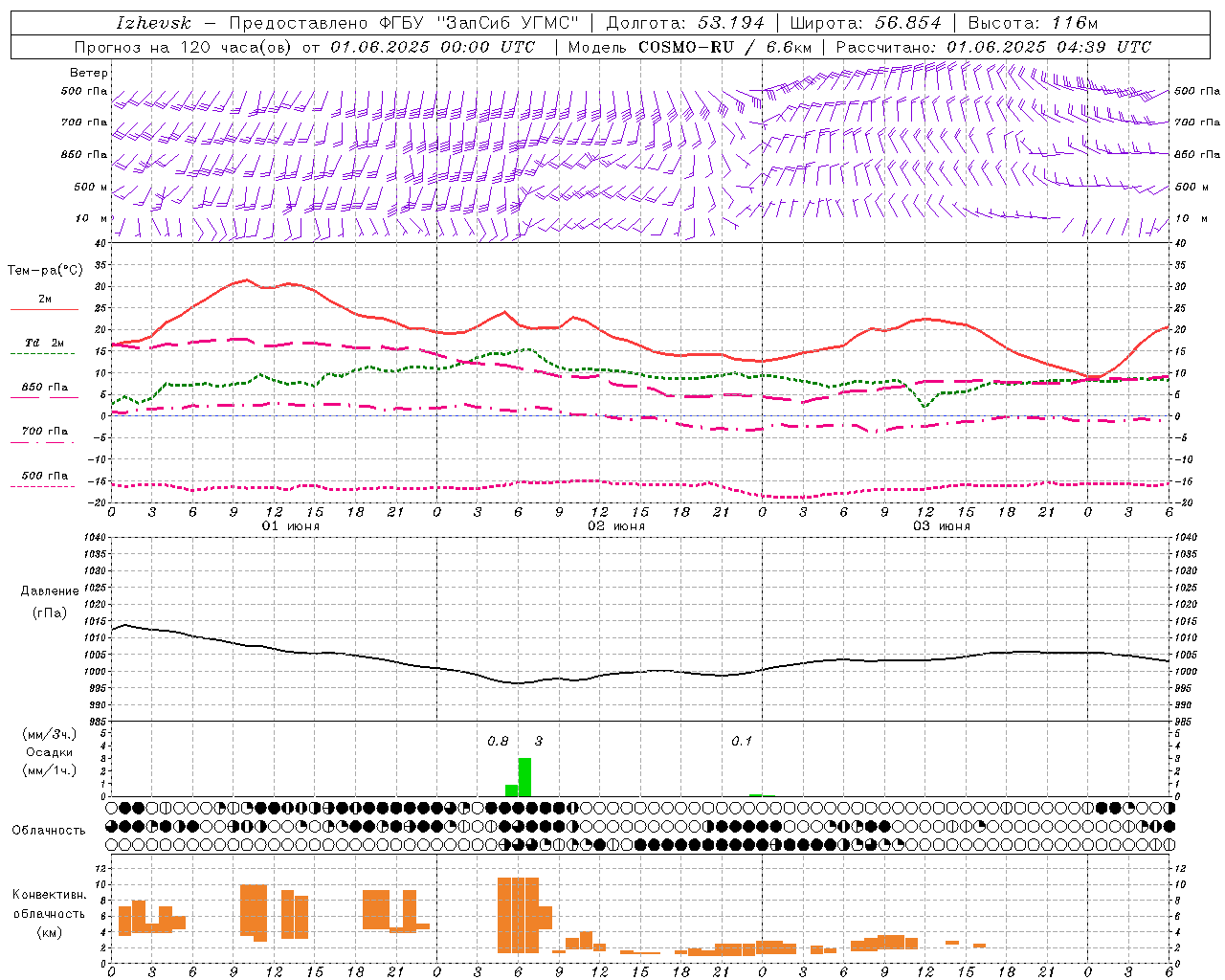
Task: Select the (гПа) unit label under Давление
Action: pyautogui.click(x=50, y=612)
